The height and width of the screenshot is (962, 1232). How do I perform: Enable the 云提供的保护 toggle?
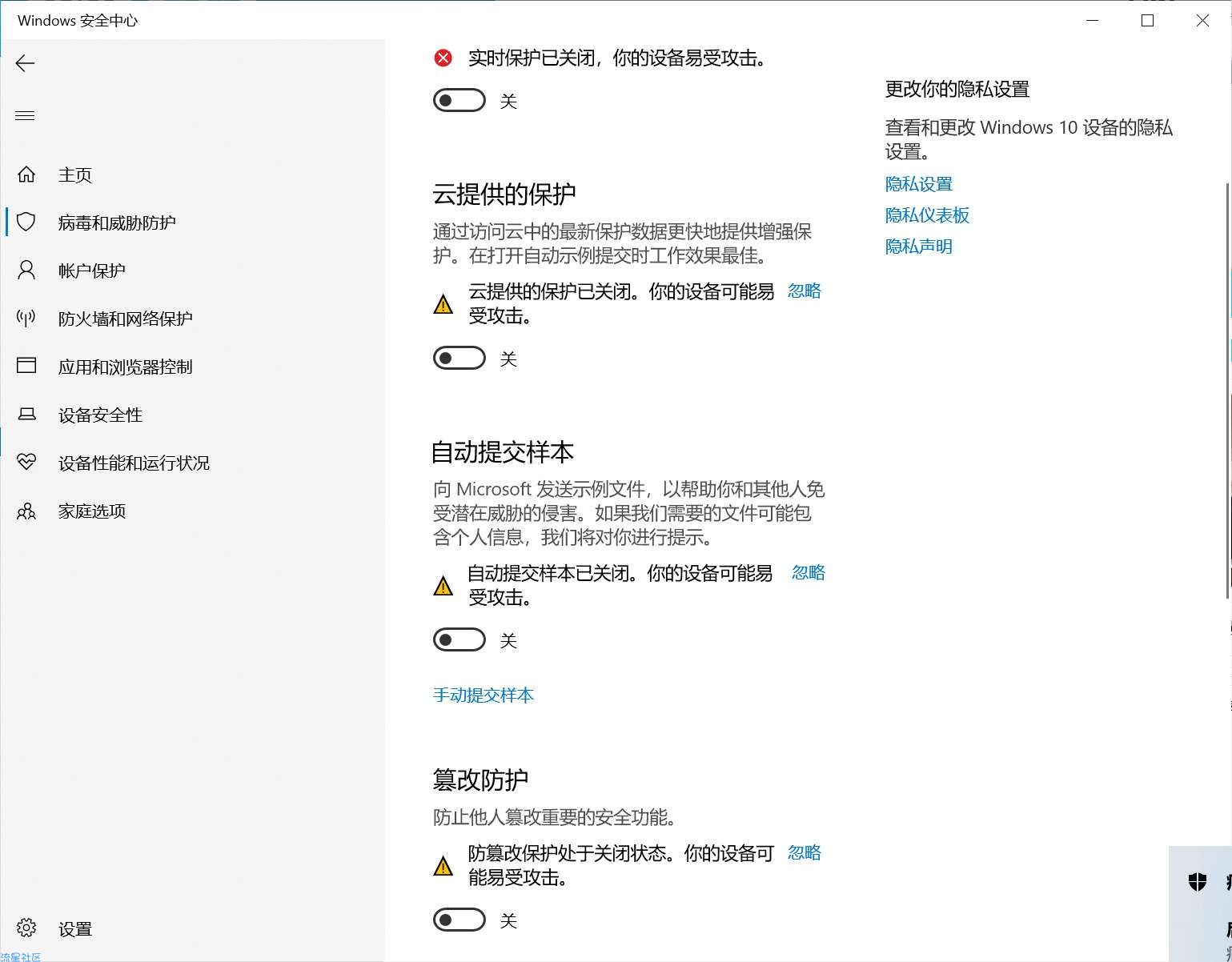459,358
